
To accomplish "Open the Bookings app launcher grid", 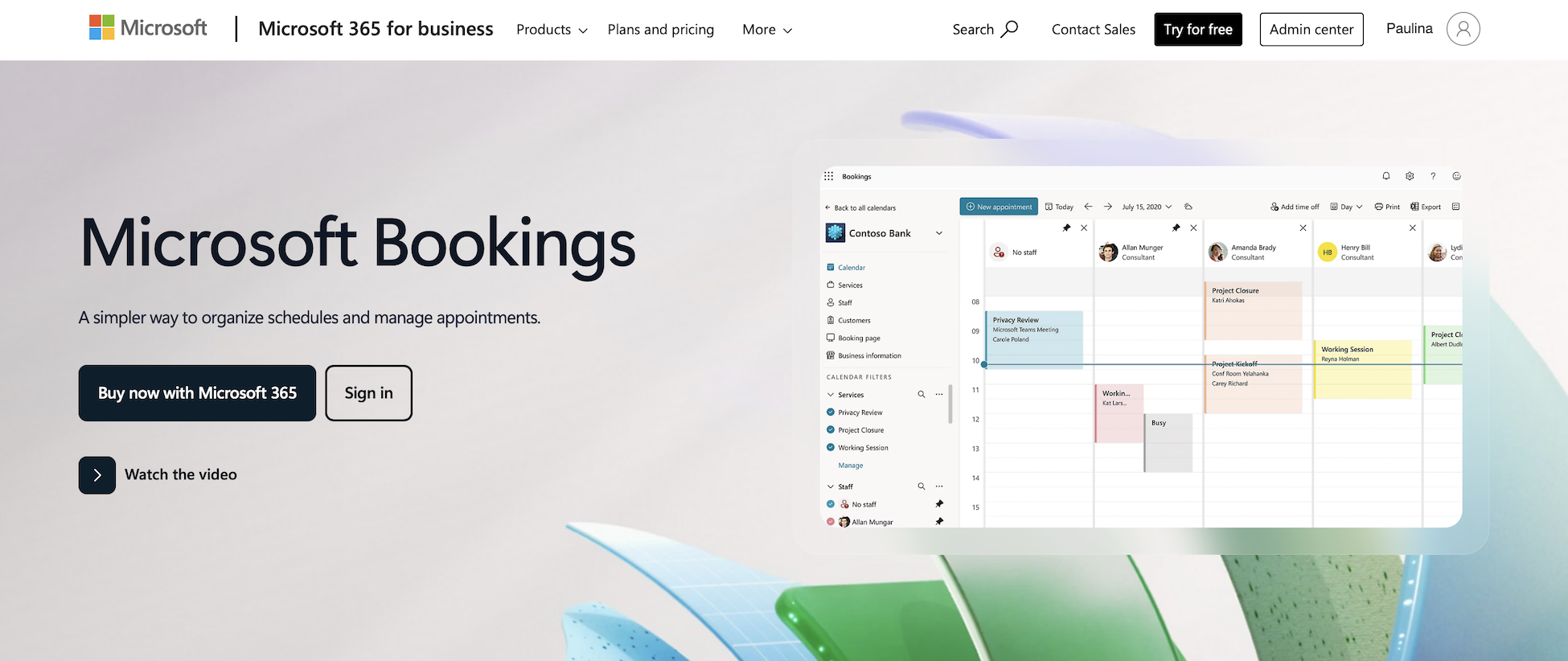I will pos(828,176).
